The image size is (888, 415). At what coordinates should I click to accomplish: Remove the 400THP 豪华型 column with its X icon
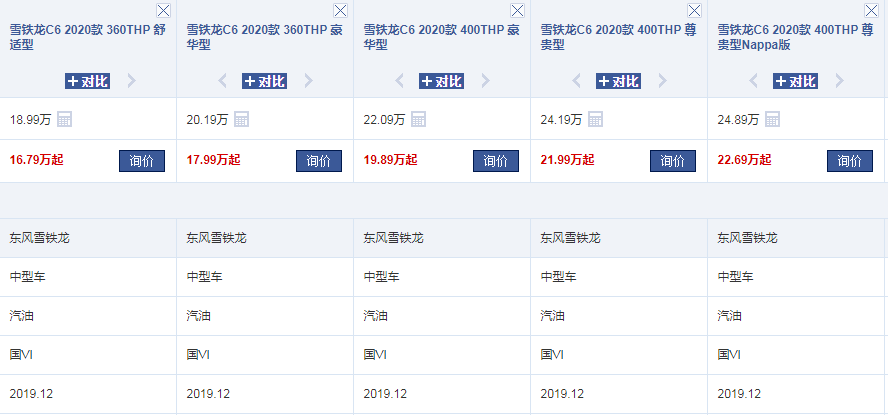518,10
